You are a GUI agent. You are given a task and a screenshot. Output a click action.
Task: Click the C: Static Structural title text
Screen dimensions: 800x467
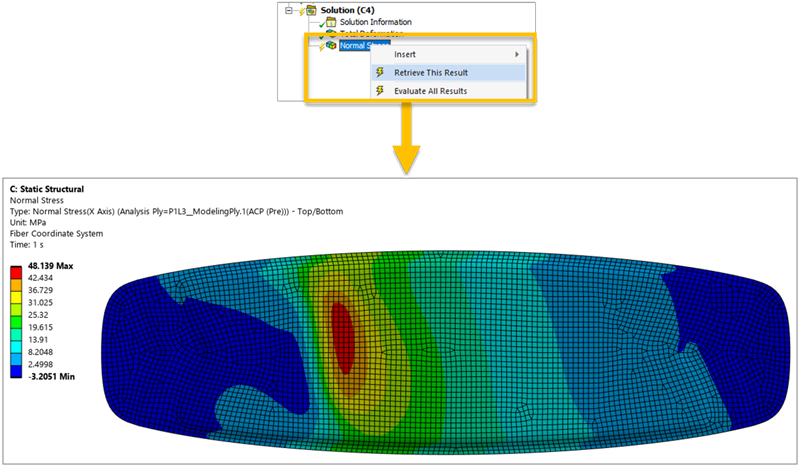pyautogui.click(x=46, y=189)
